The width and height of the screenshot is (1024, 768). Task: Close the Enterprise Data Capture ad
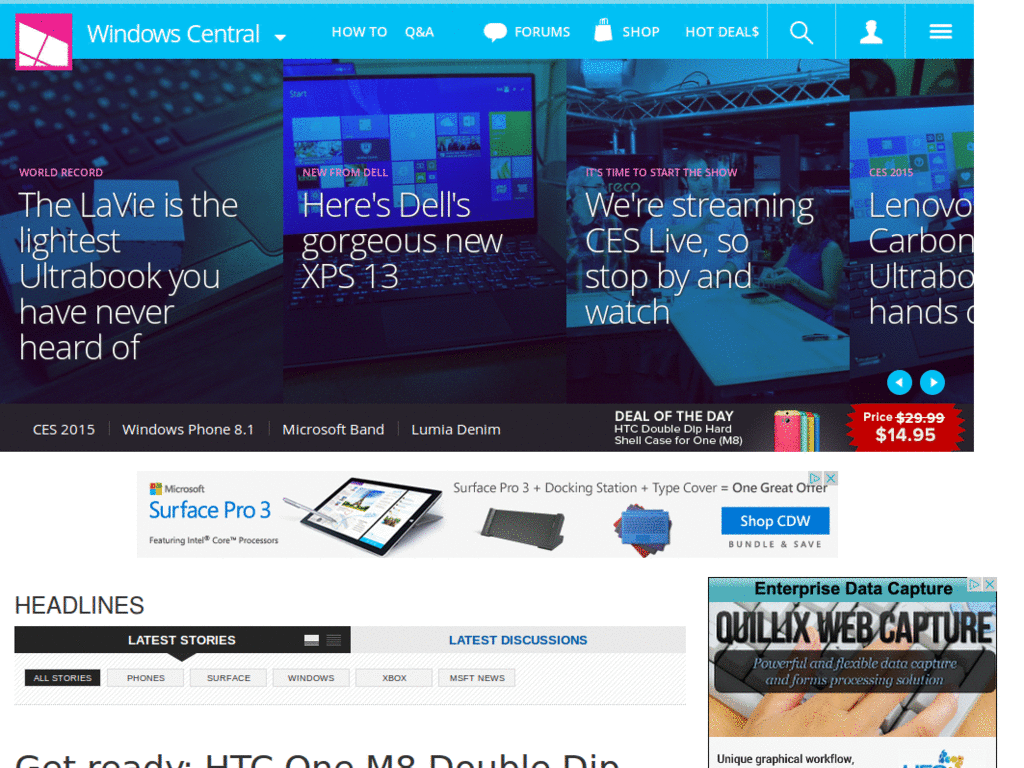[x=989, y=584]
